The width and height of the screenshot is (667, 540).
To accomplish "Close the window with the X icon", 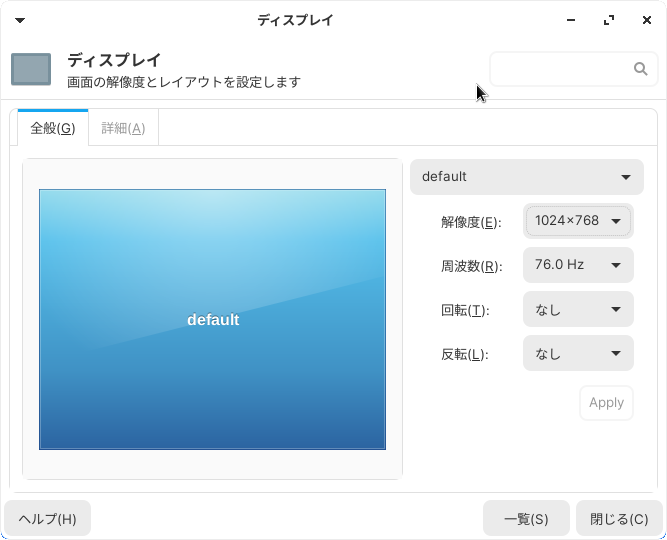I will [x=647, y=20].
